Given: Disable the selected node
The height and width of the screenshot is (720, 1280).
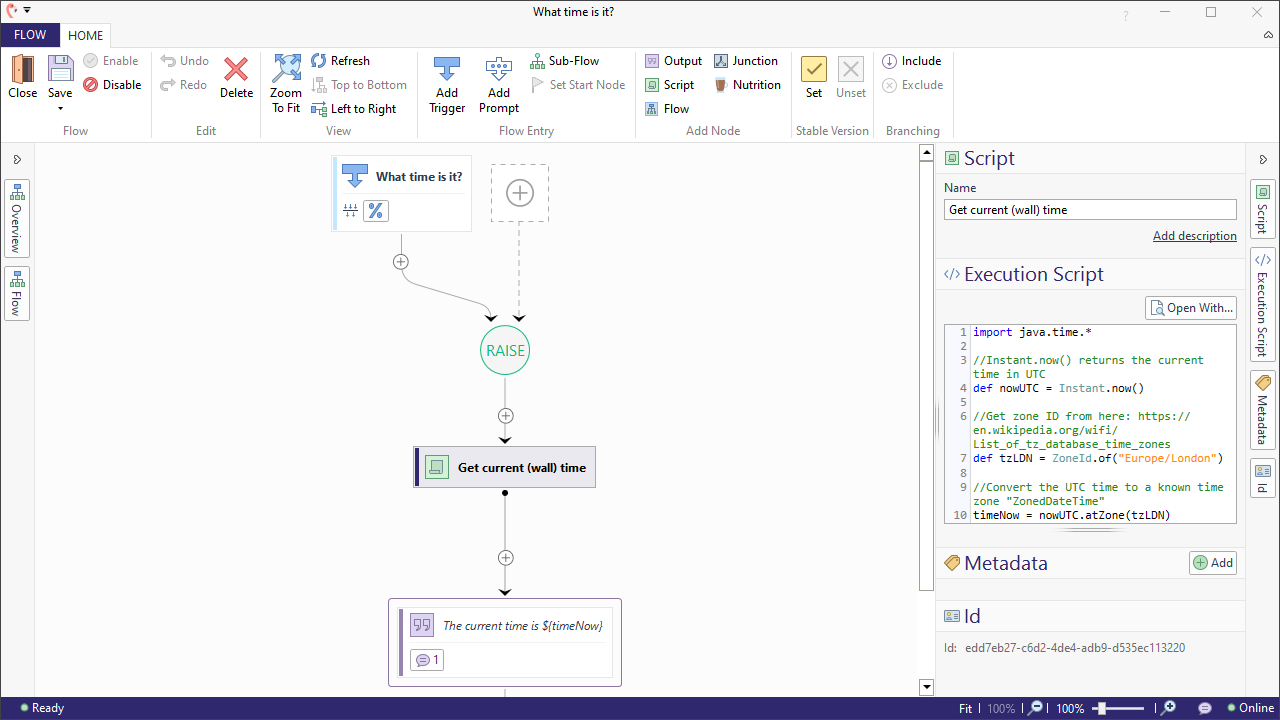Looking at the screenshot, I should pos(112,85).
